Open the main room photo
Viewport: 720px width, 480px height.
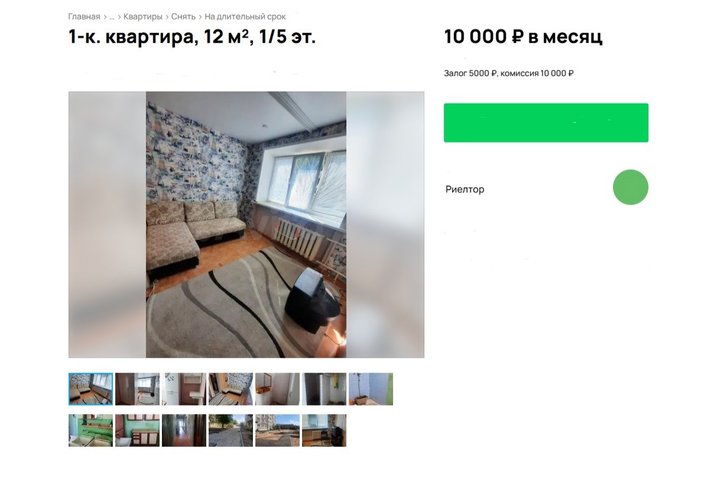tap(246, 225)
